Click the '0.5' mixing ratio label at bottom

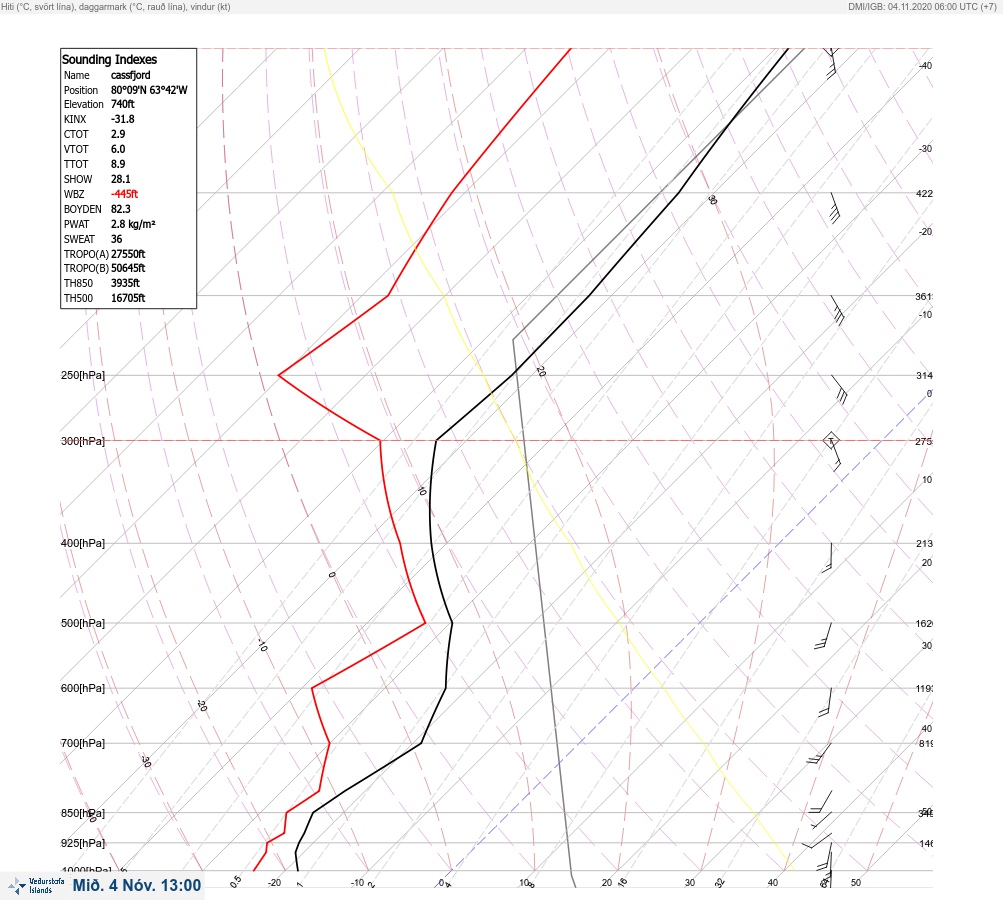236,881
